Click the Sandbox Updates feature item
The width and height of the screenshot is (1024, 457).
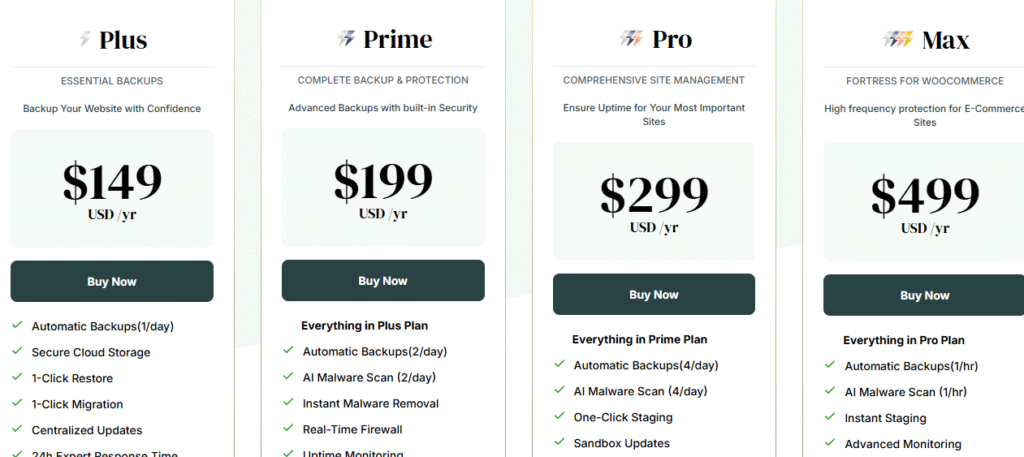click(622, 443)
